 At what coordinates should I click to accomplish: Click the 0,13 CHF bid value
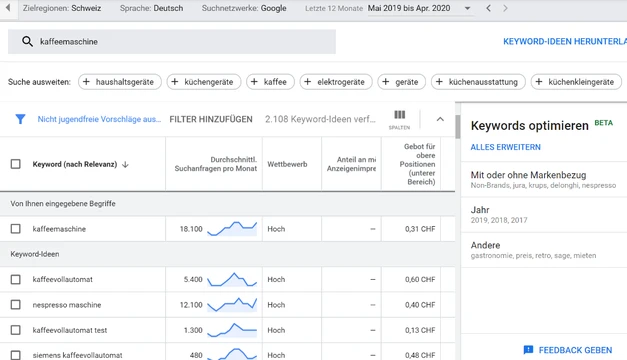pos(420,330)
